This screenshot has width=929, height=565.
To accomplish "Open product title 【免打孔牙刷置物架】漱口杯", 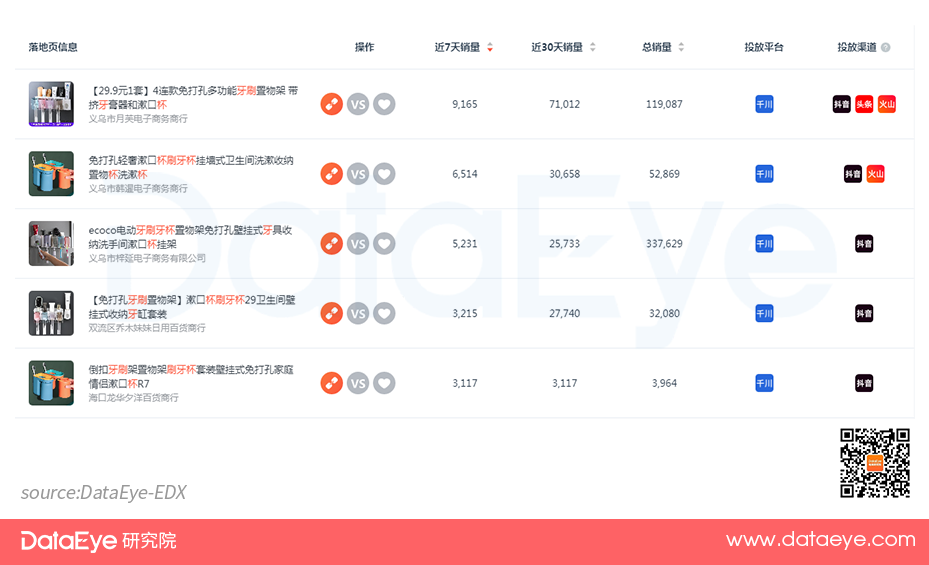I will 192,307.
